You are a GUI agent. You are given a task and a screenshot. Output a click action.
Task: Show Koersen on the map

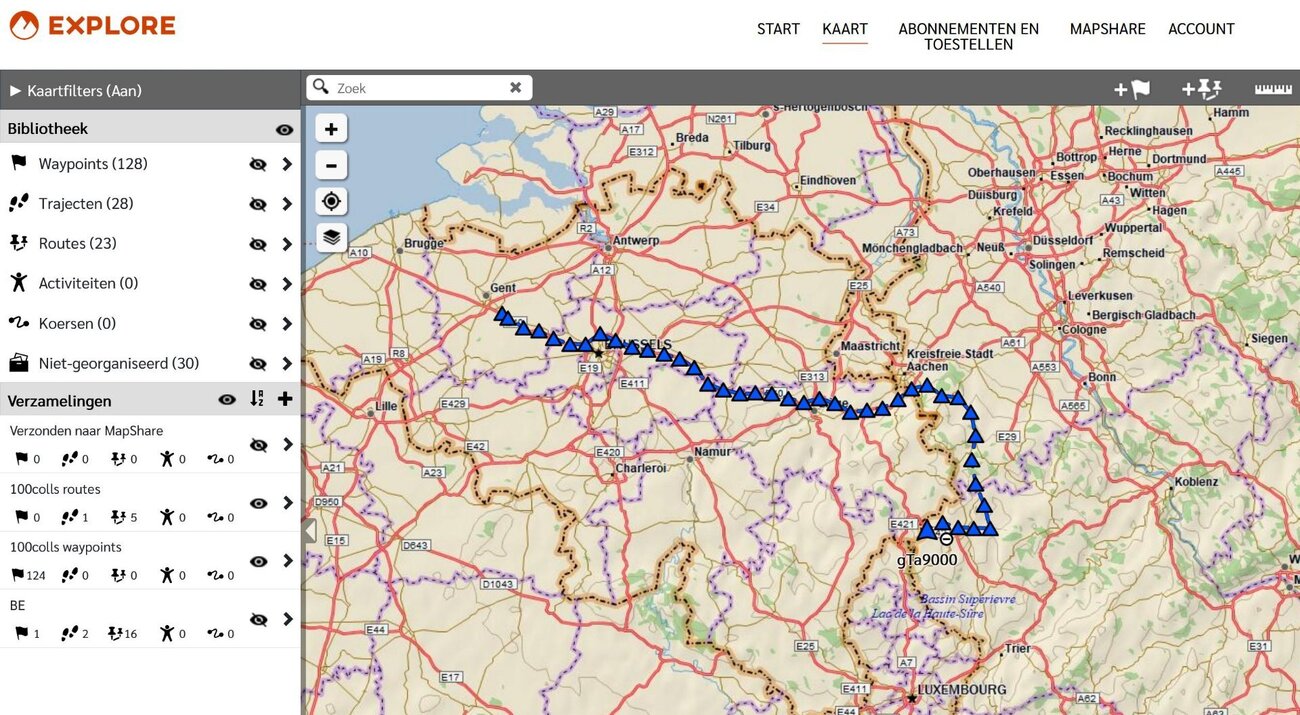tap(258, 324)
